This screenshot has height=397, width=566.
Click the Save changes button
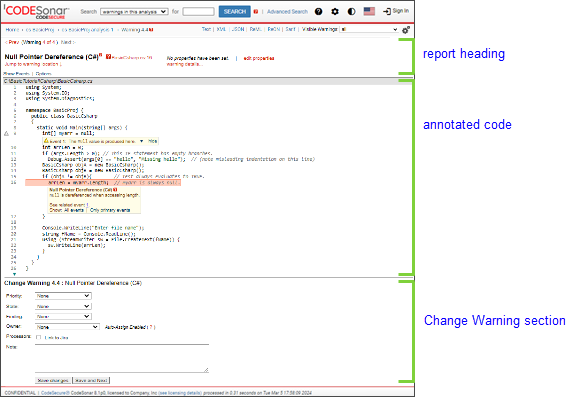tap(53, 380)
